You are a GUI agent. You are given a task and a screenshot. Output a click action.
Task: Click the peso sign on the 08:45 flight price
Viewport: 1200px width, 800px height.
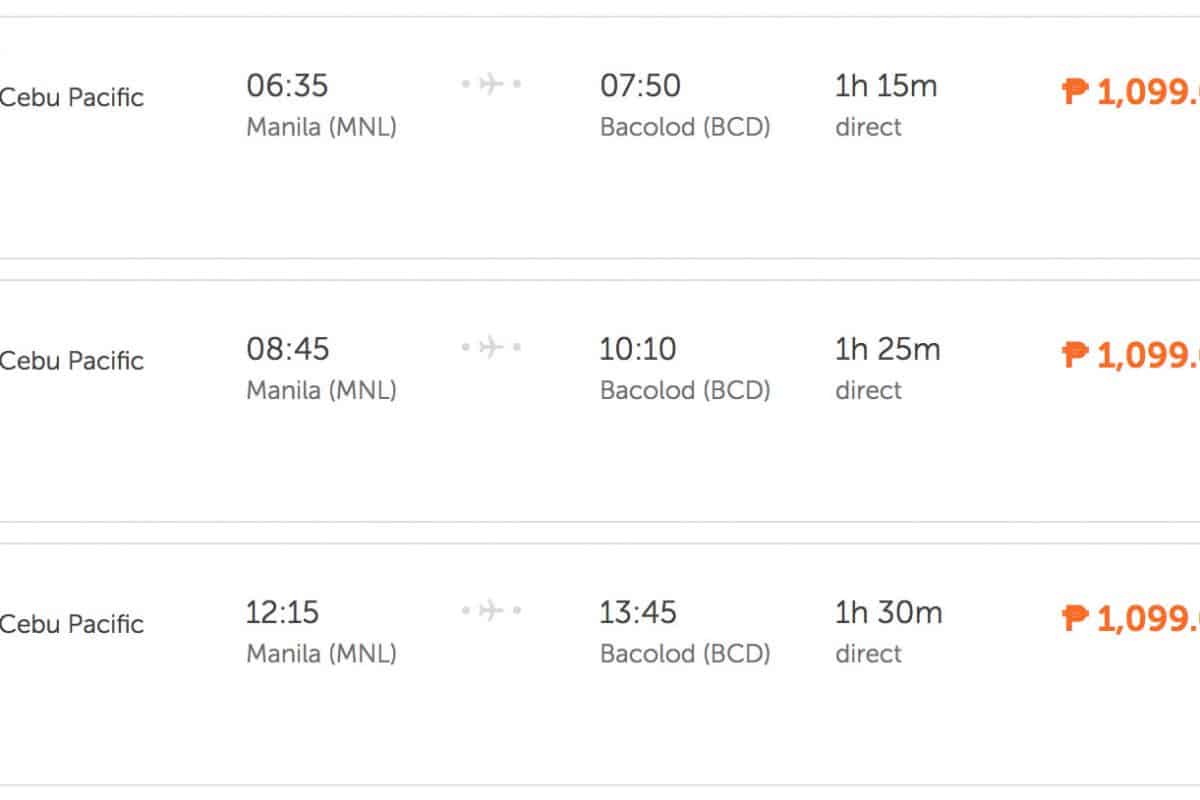point(1075,355)
